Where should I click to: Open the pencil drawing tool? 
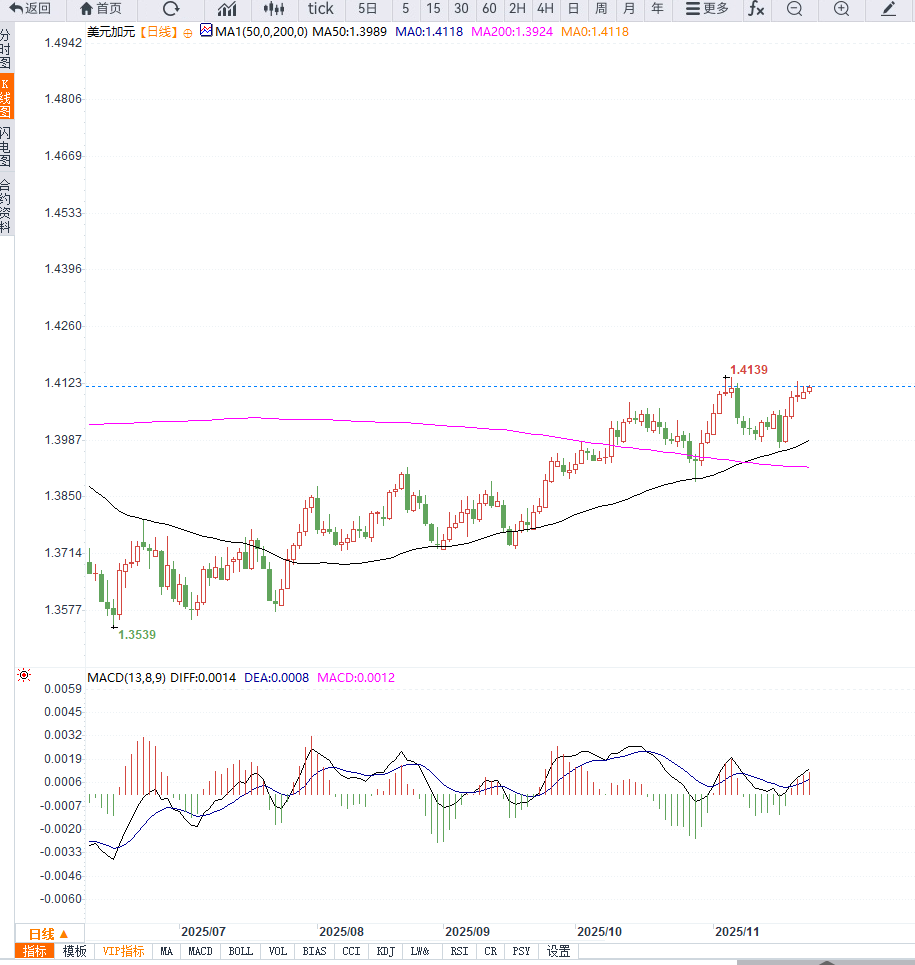click(889, 9)
